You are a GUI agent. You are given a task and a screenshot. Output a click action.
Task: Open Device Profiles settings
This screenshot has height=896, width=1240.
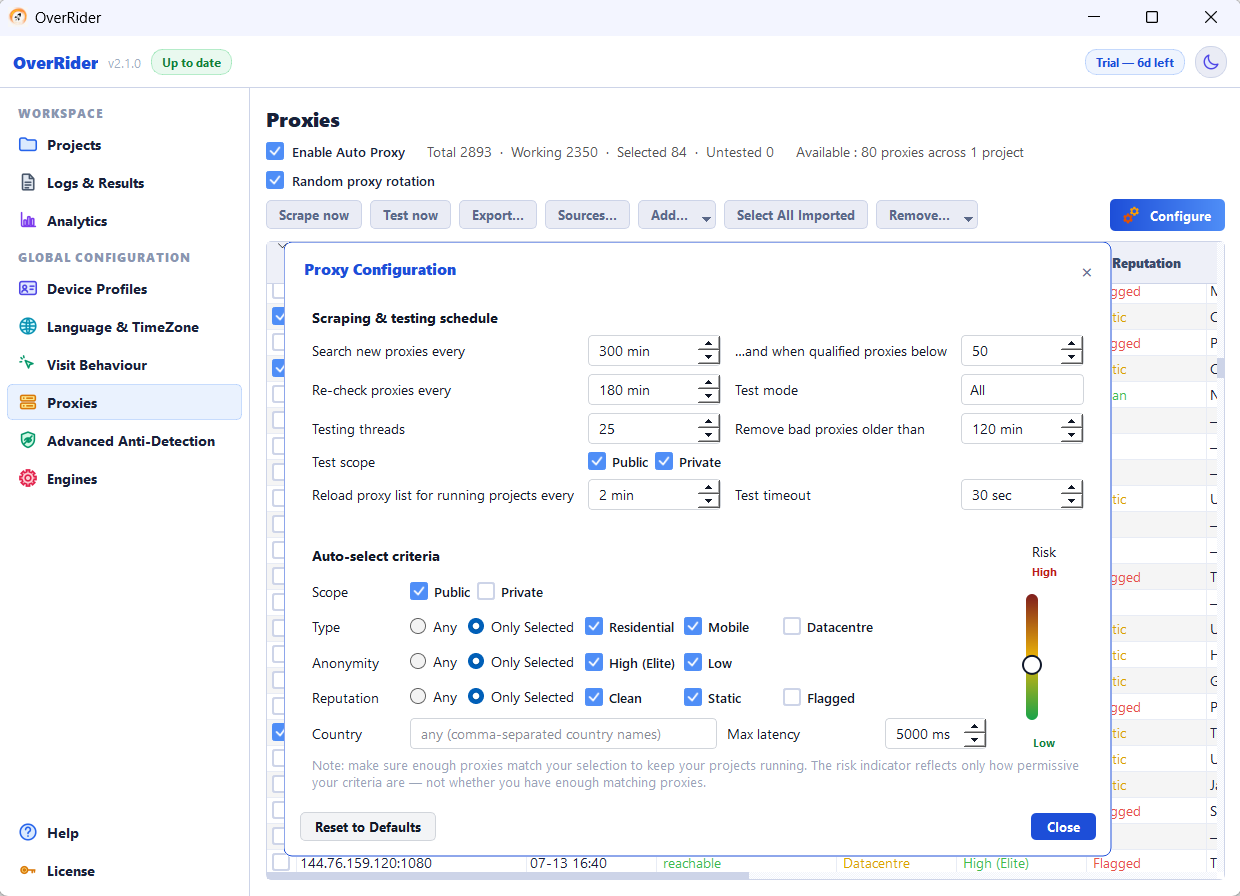point(124,289)
